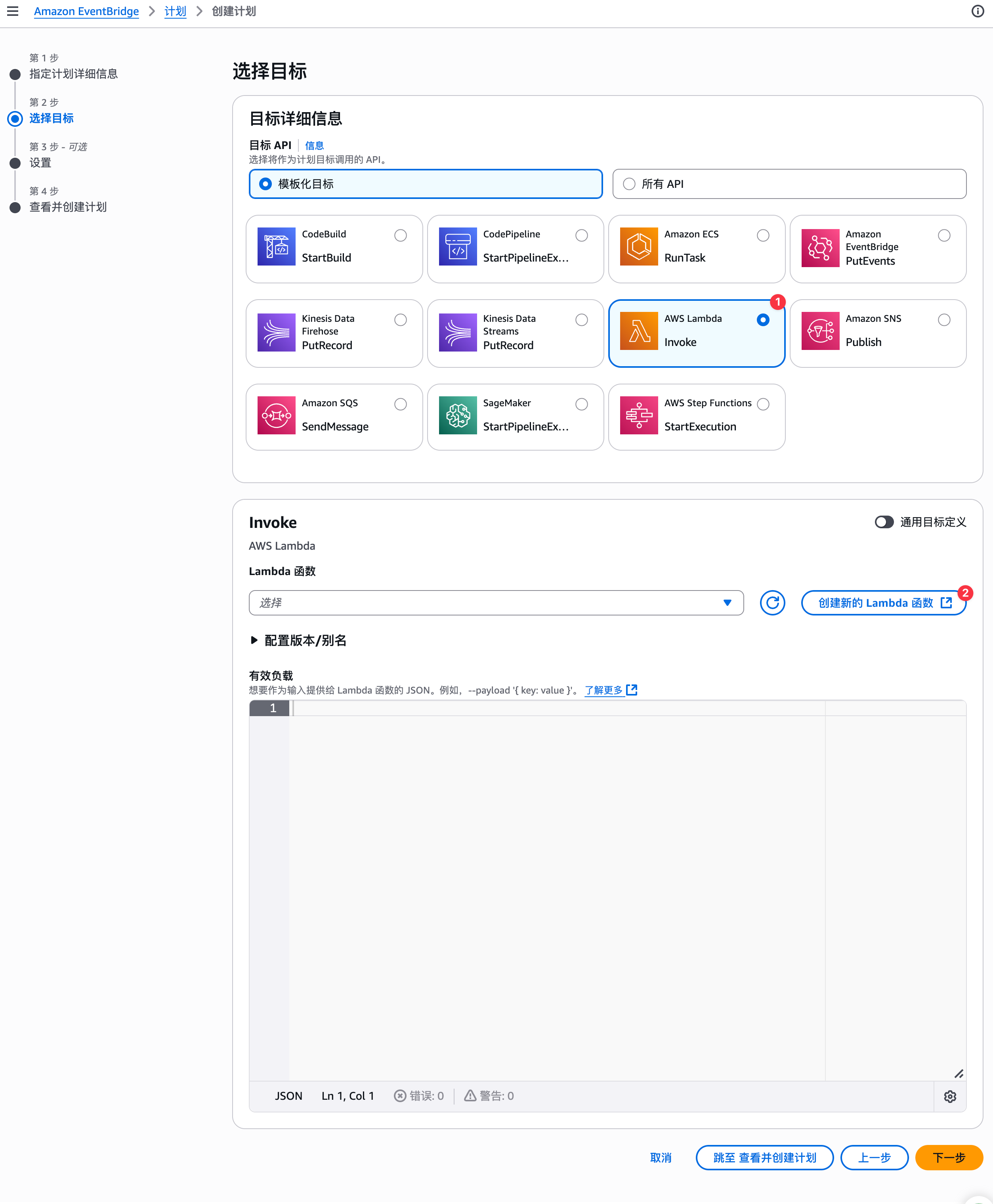Go to 计划 breadcrumb link

pos(175,11)
